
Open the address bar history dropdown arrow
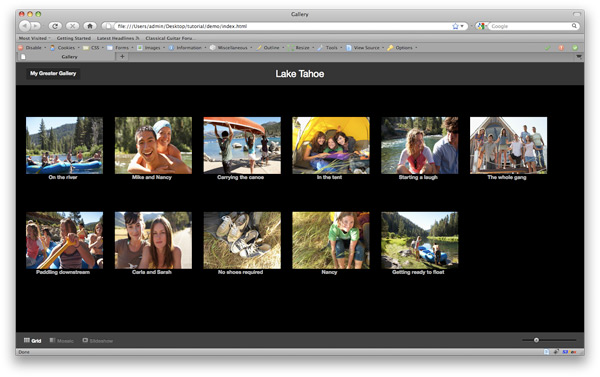(462, 26)
